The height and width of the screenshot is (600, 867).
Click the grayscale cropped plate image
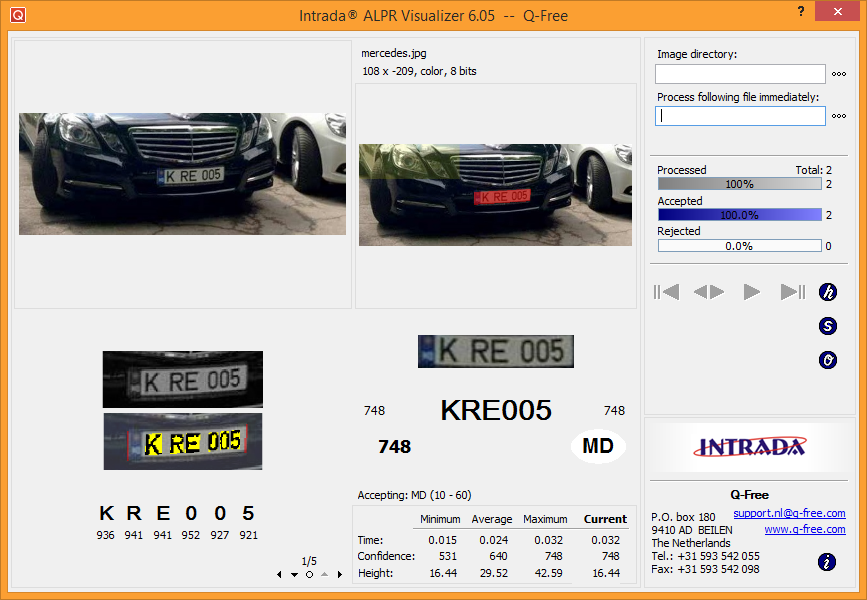point(183,379)
